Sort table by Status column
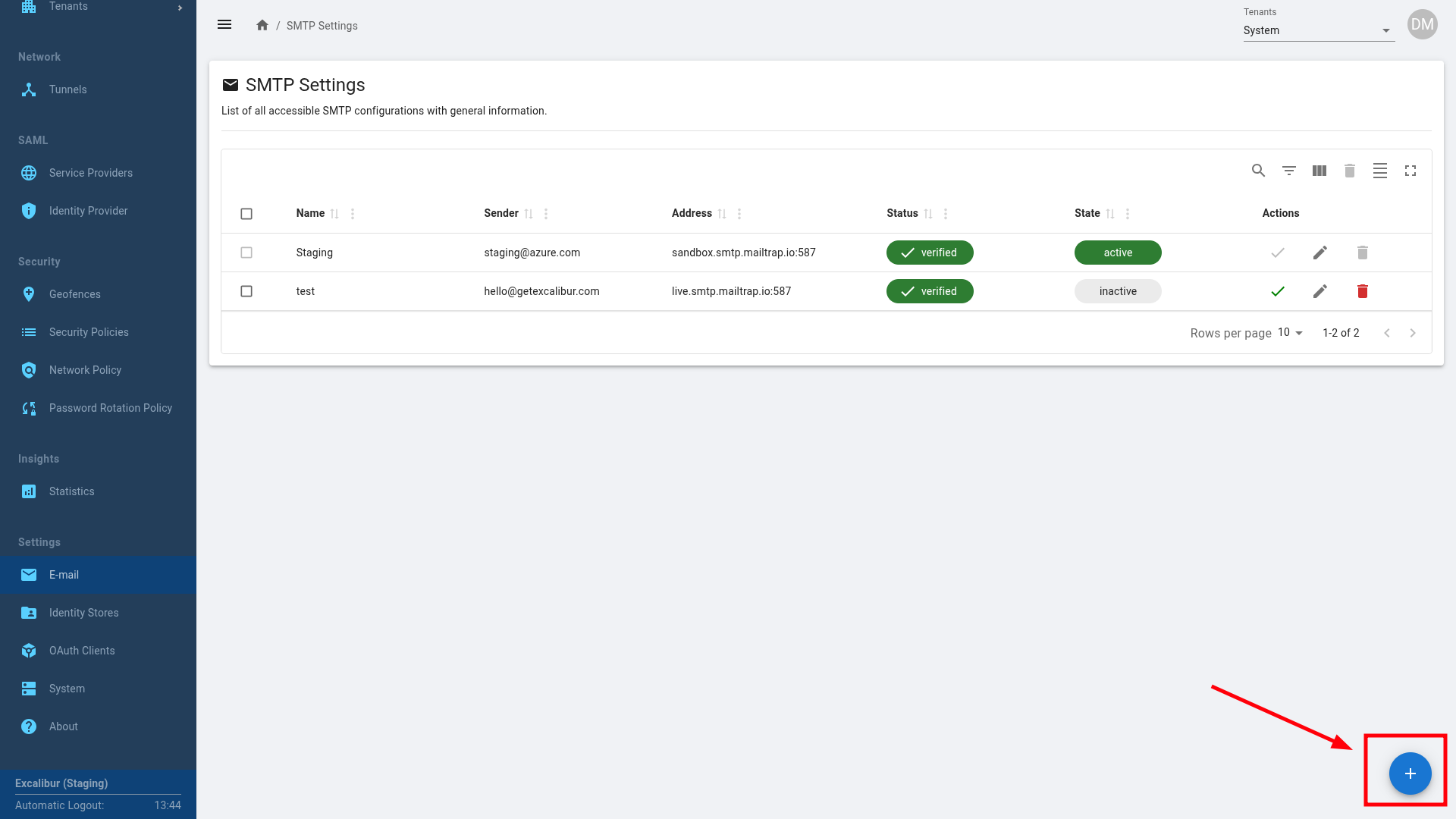The image size is (1456, 819). pos(928,214)
